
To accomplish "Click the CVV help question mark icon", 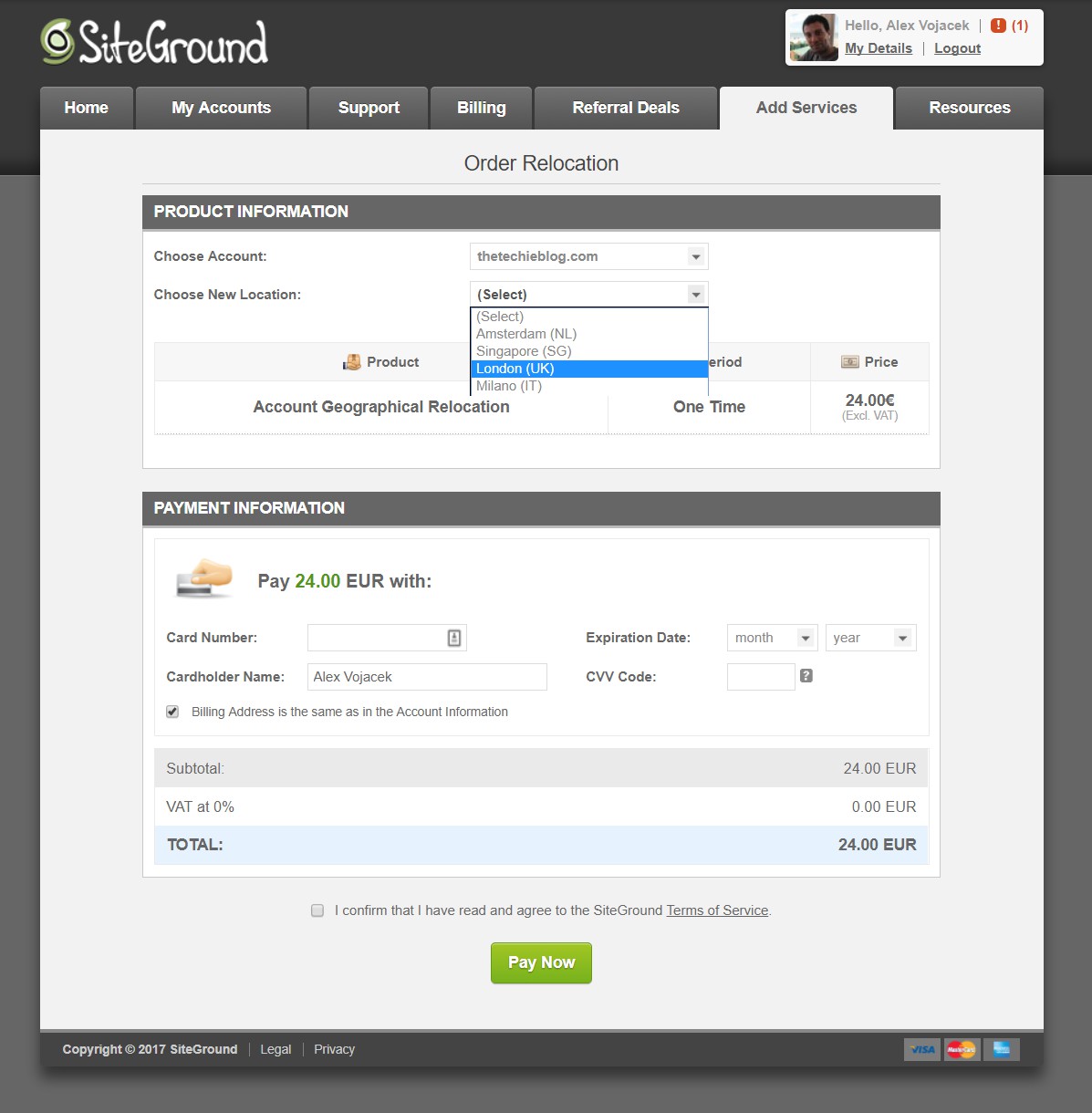I will pyautogui.click(x=806, y=676).
